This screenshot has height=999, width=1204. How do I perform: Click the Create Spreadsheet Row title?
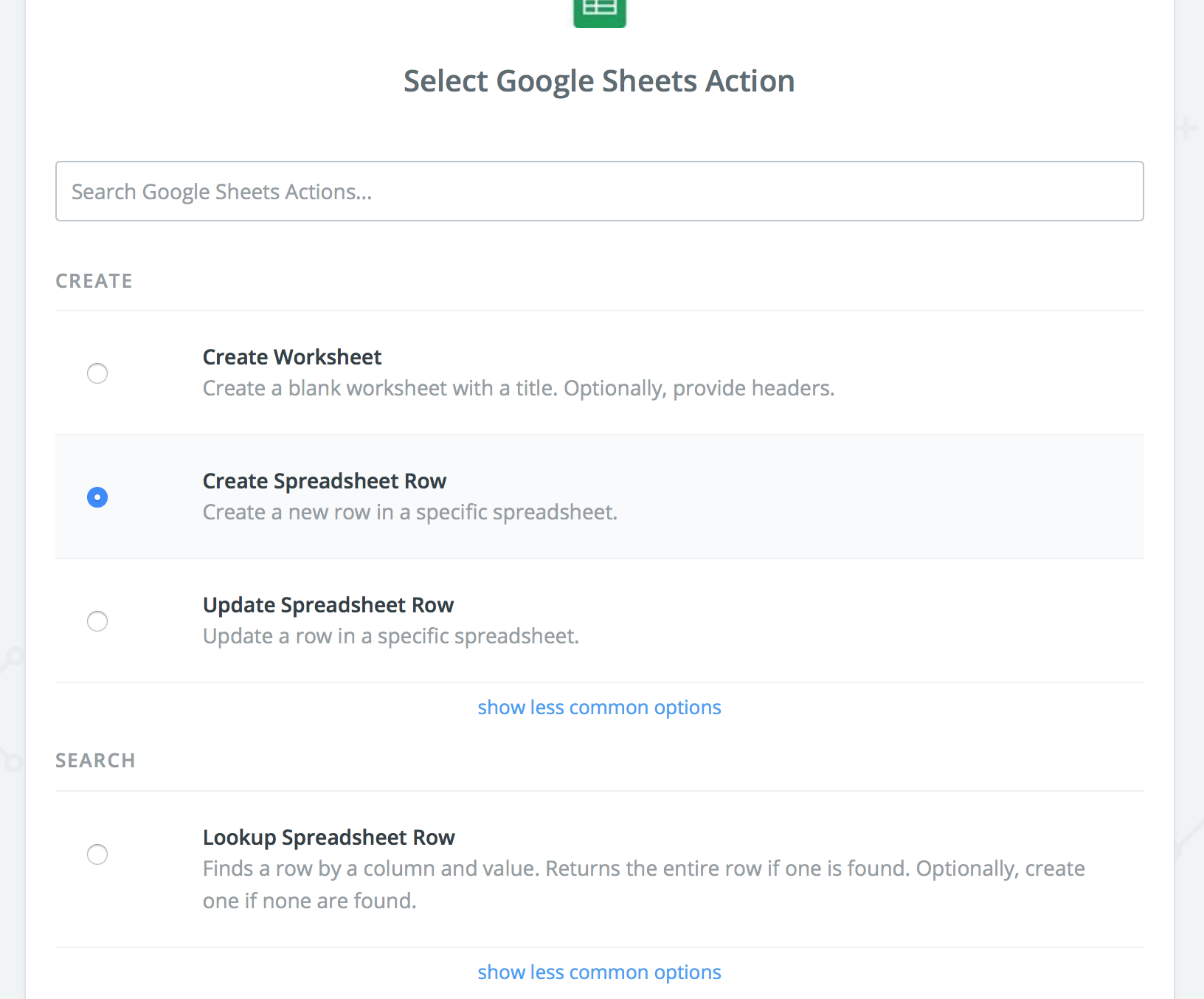(325, 481)
